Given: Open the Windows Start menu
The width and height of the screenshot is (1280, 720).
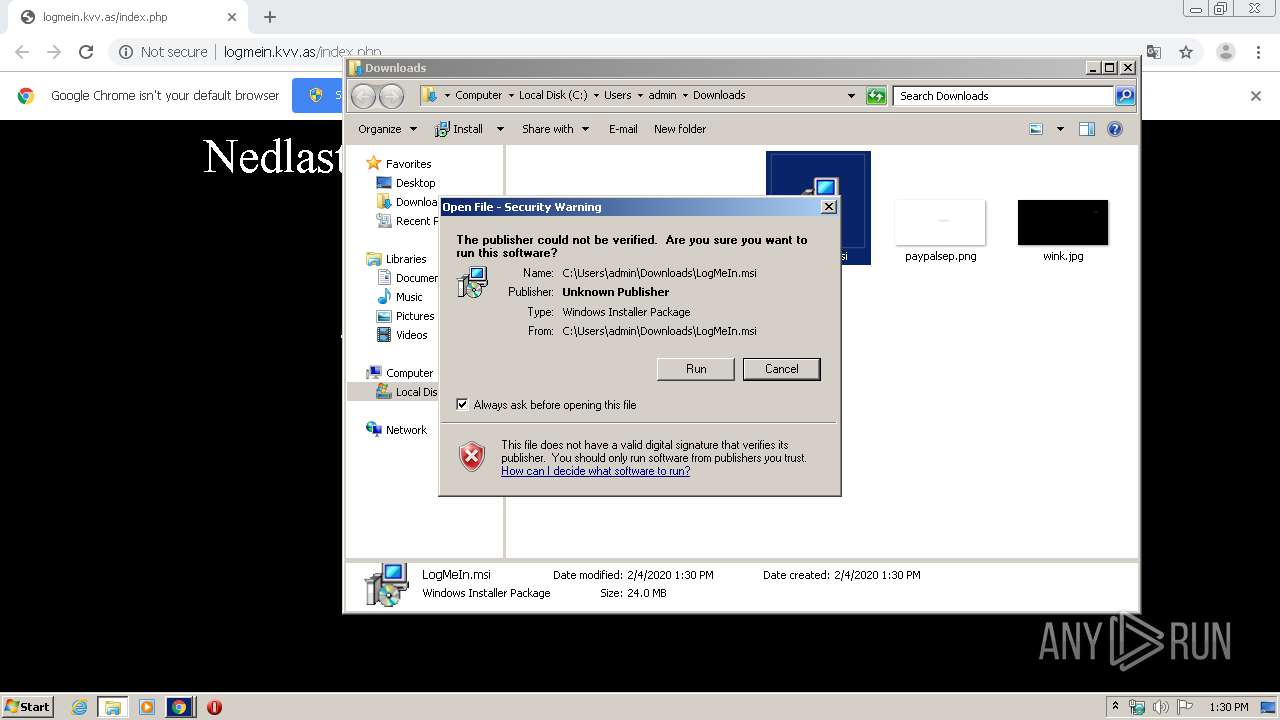Looking at the screenshot, I should pyautogui.click(x=28, y=706).
